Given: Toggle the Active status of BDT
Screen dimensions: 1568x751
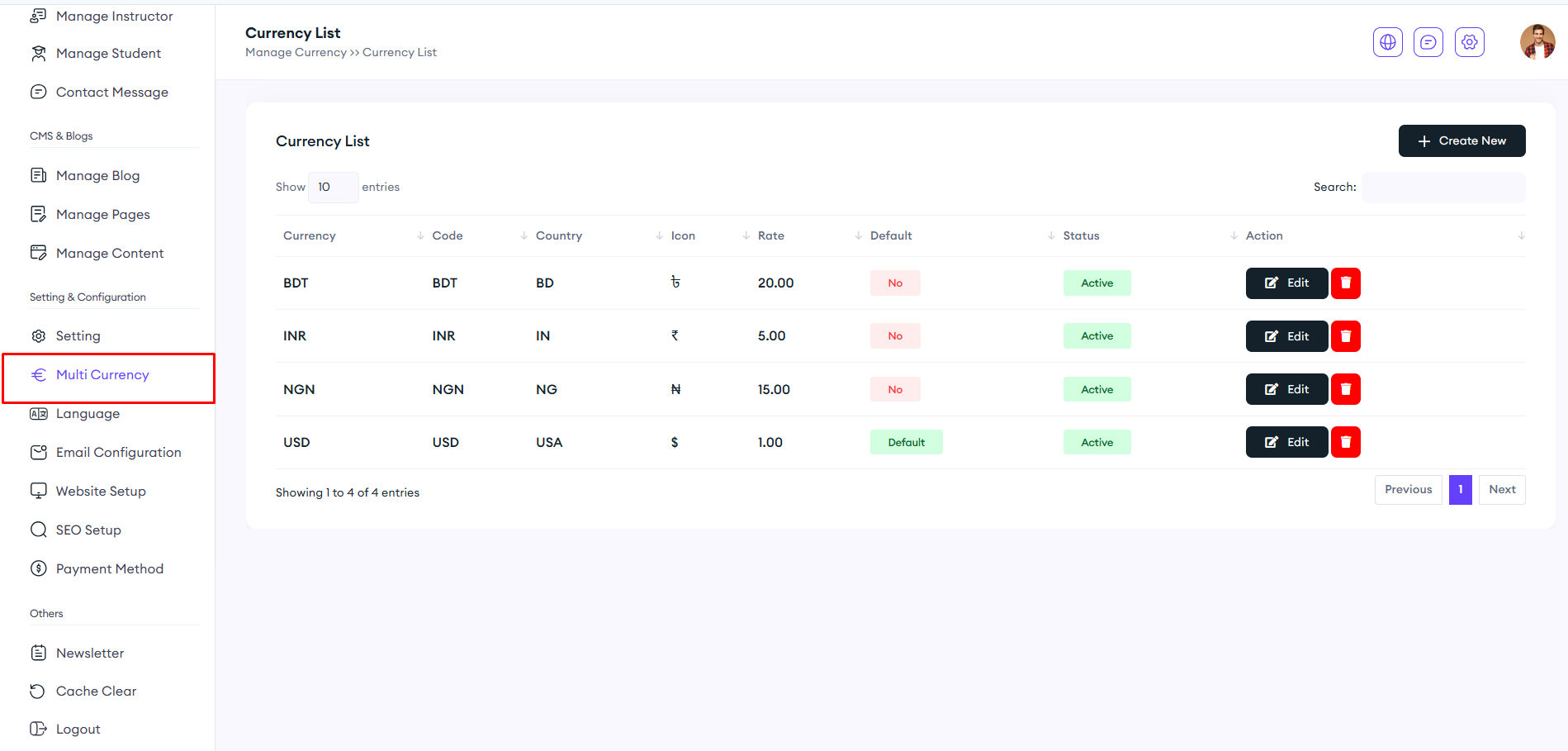Looking at the screenshot, I should coord(1097,283).
